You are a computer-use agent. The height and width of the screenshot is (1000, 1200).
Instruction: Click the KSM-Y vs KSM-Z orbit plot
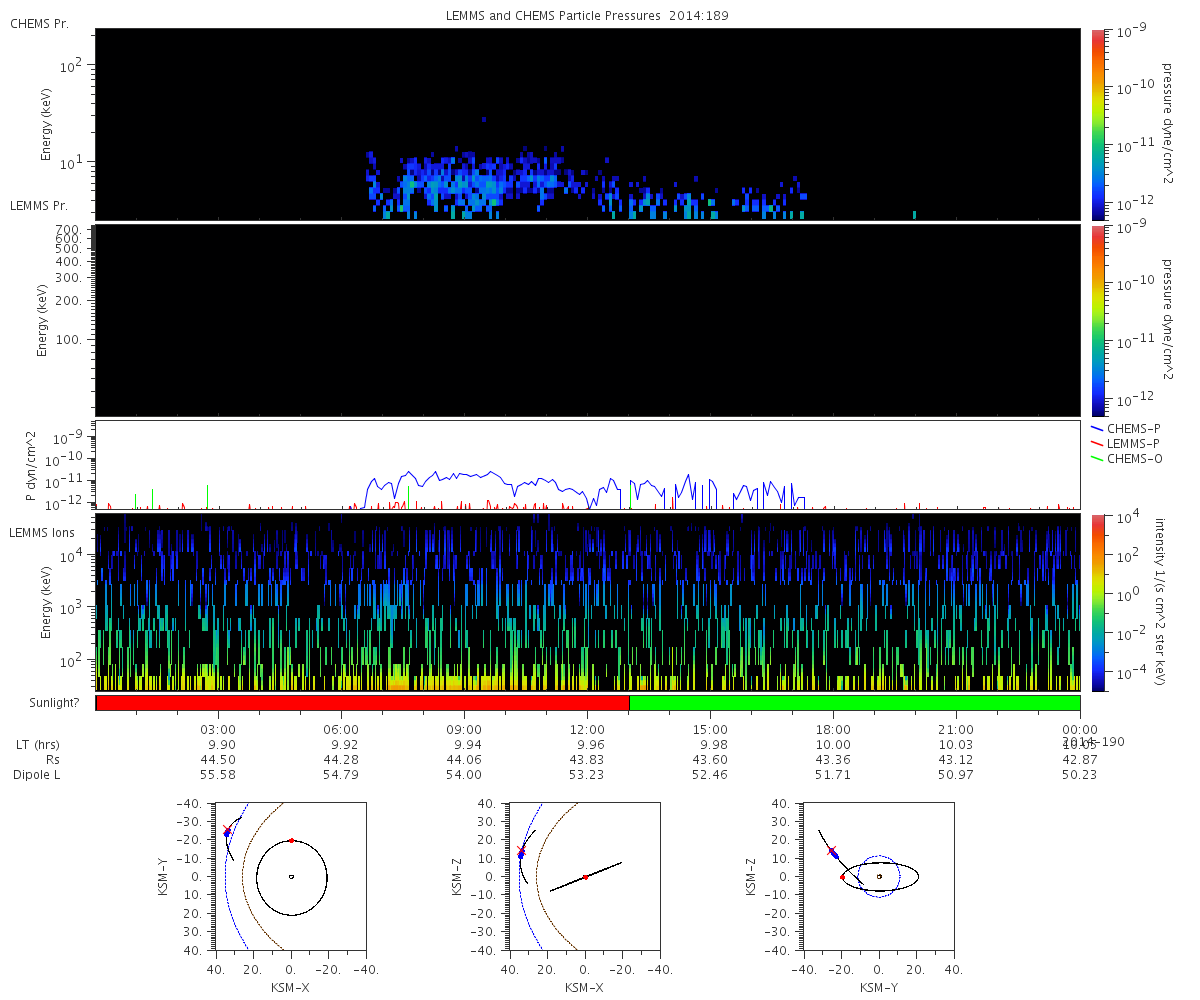point(878,876)
